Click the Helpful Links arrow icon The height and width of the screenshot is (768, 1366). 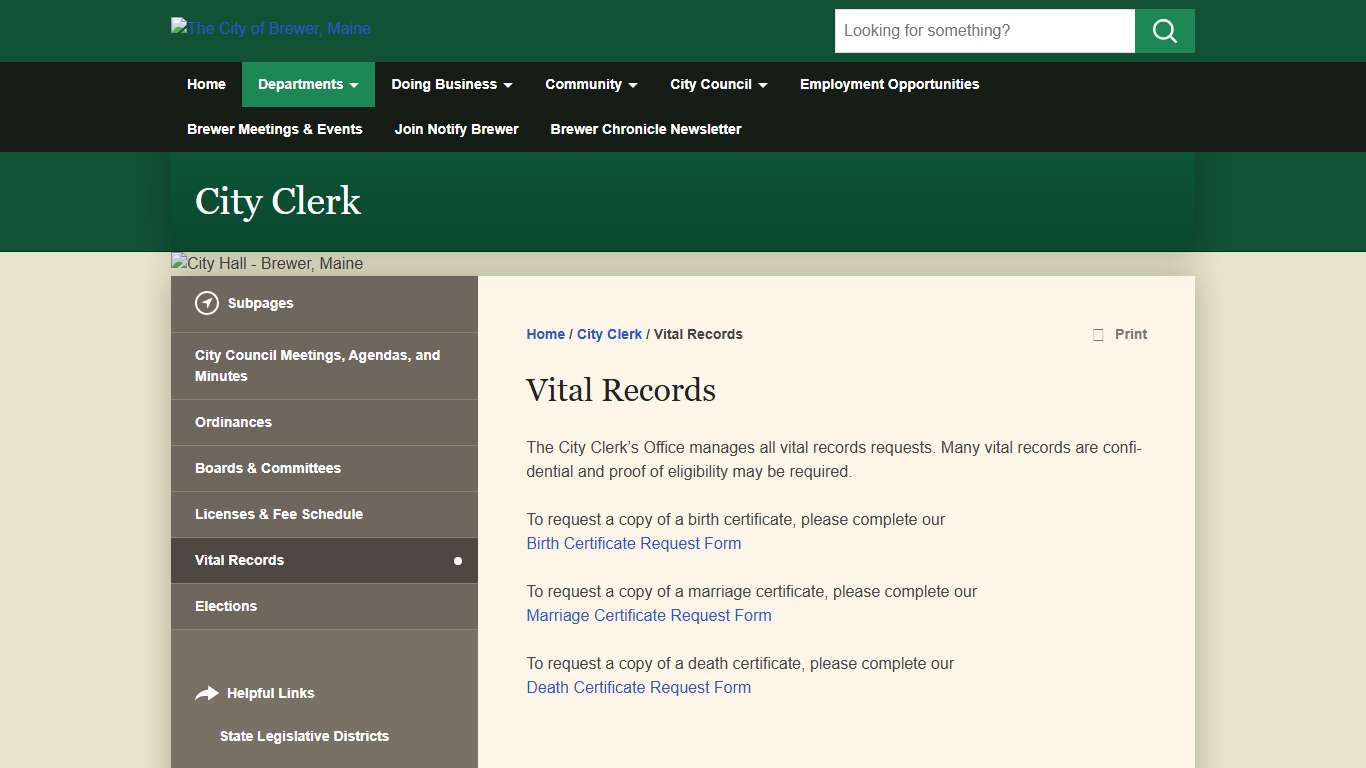(x=207, y=692)
